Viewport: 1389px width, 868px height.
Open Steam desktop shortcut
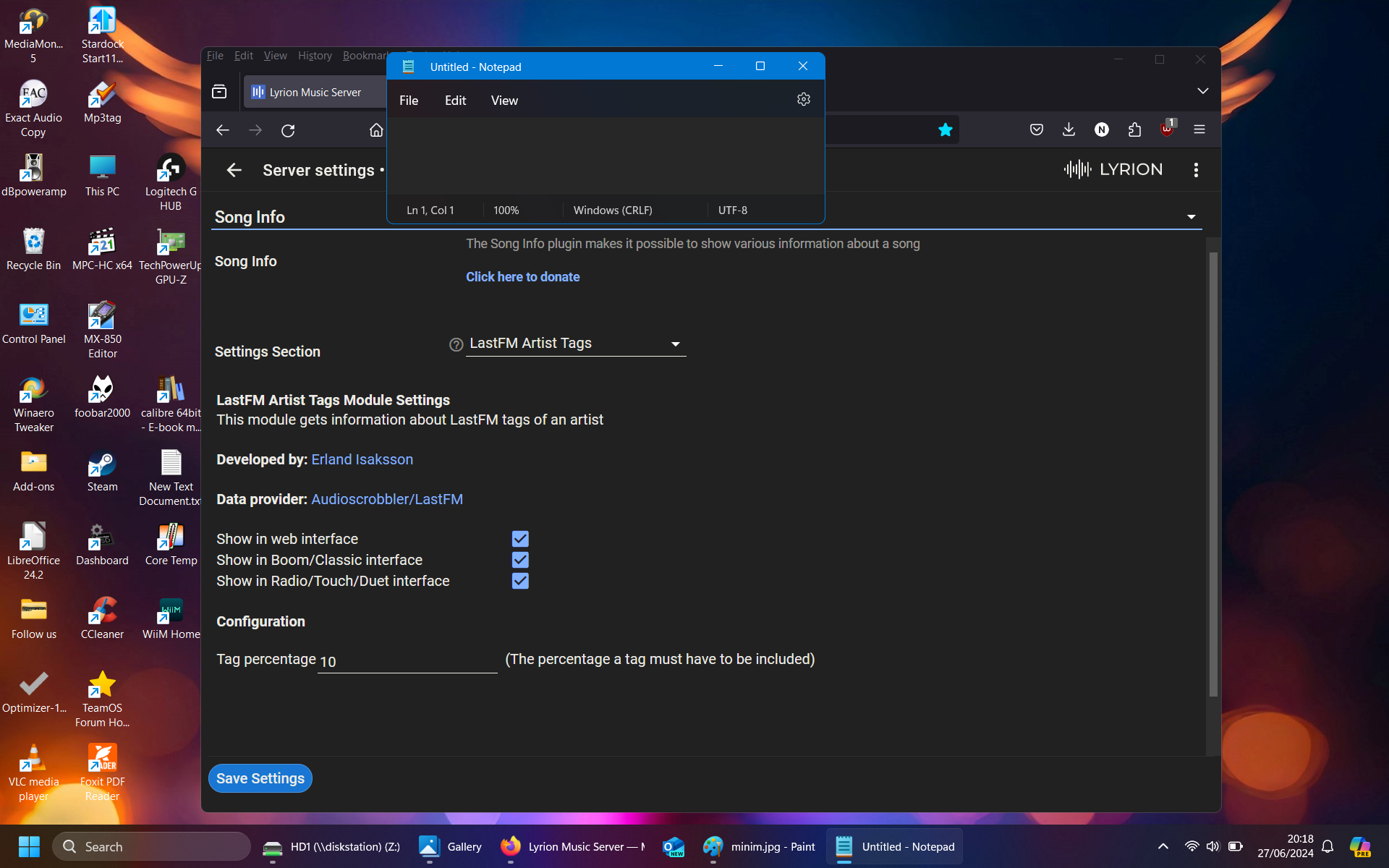(102, 472)
